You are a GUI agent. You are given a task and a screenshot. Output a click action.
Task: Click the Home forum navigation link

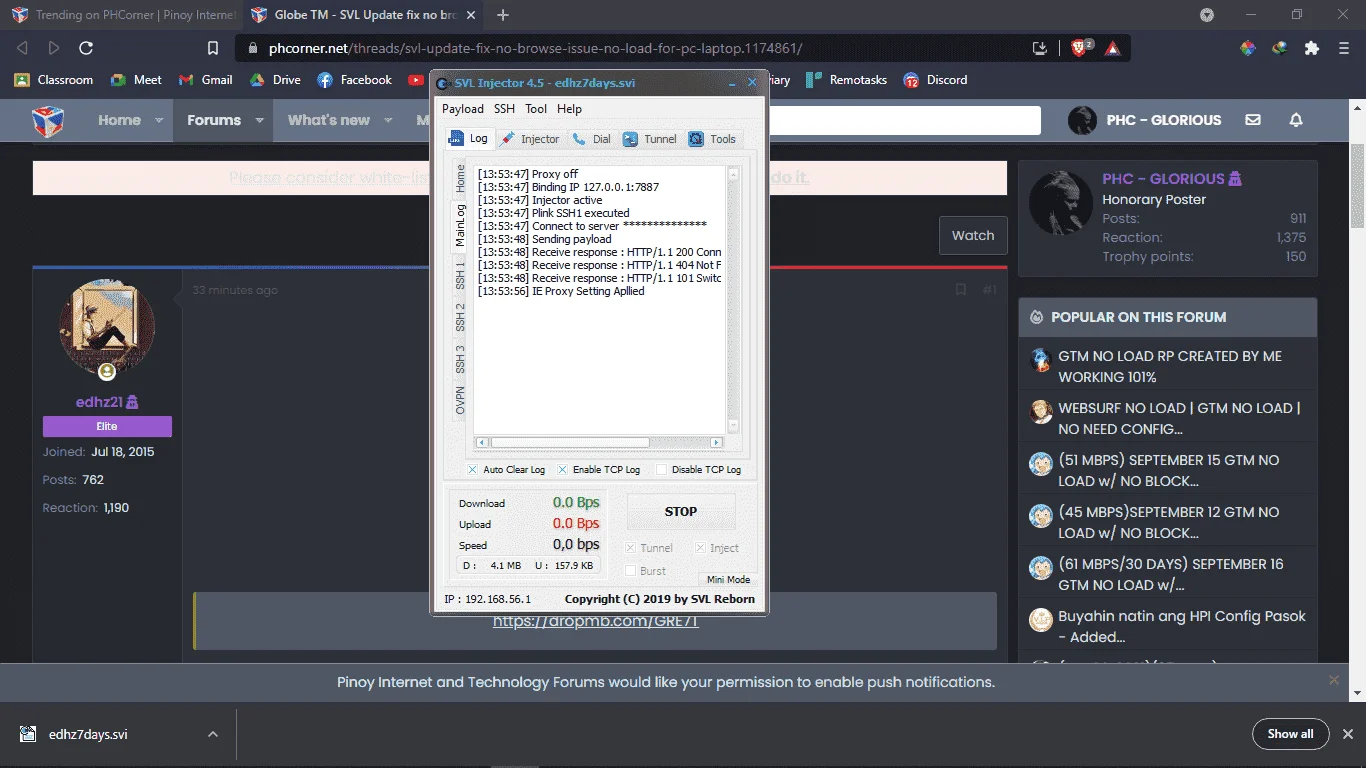pyautogui.click(x=119, y=120)
